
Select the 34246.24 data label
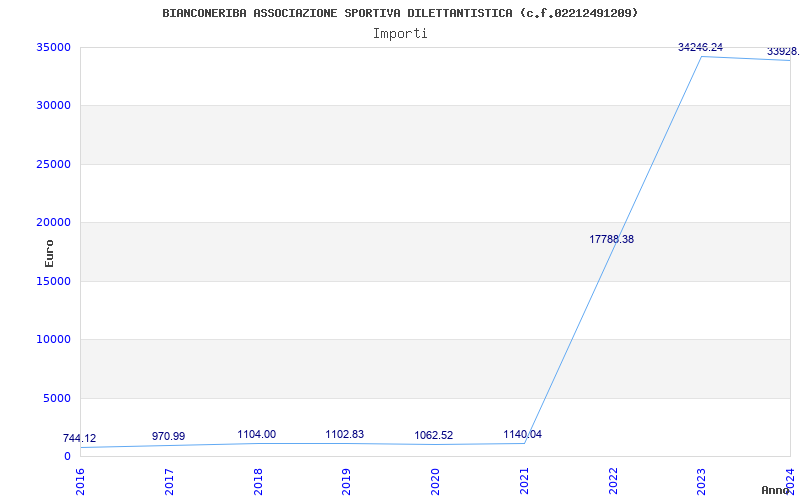coord(700,47)
